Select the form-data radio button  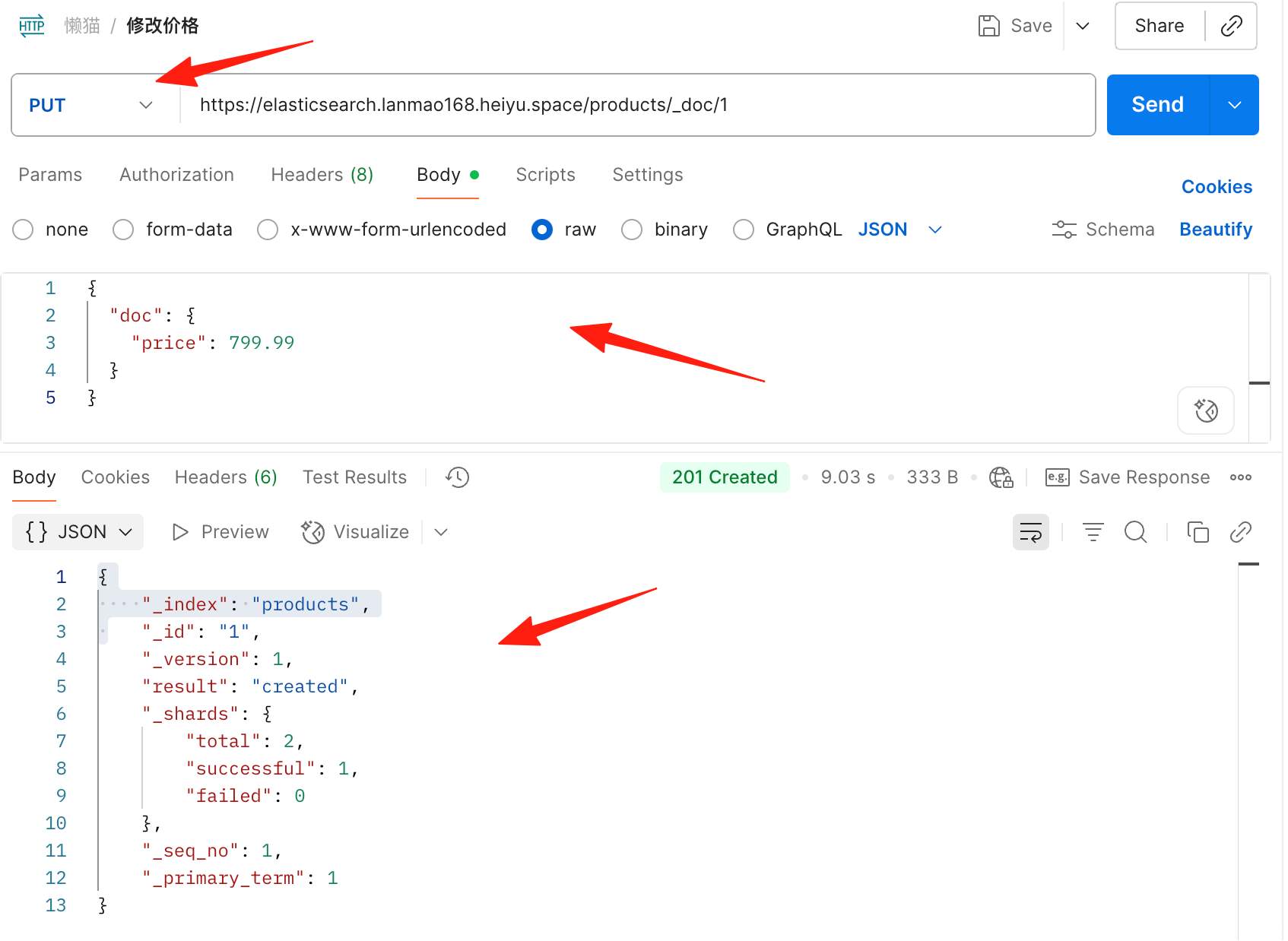(x=123, y=230)
